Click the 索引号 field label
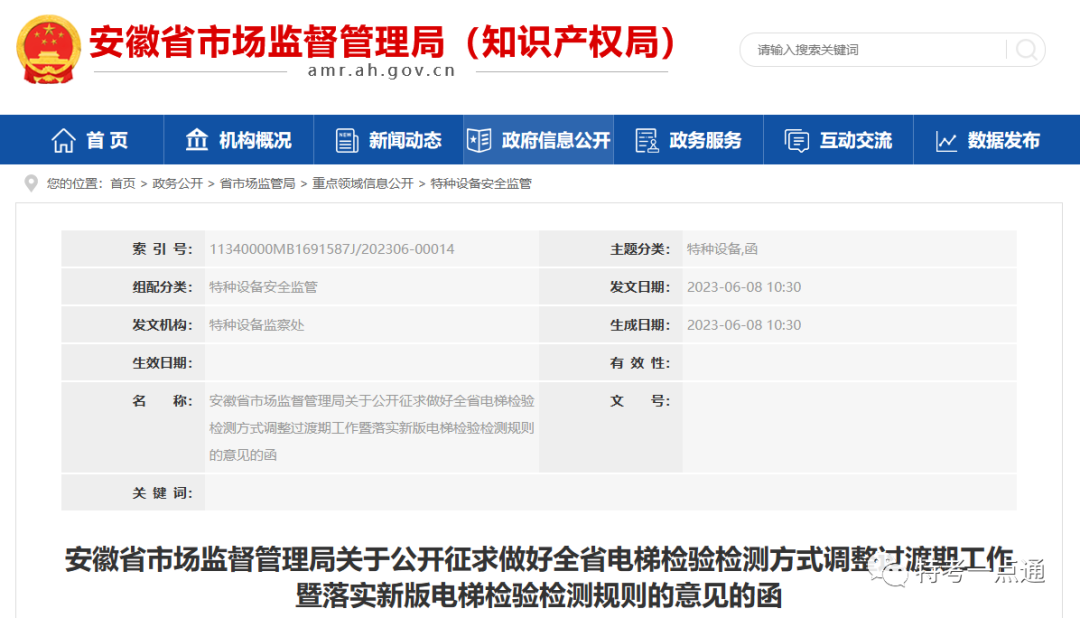The image size is (1080, 618). (x=163, y=249)
